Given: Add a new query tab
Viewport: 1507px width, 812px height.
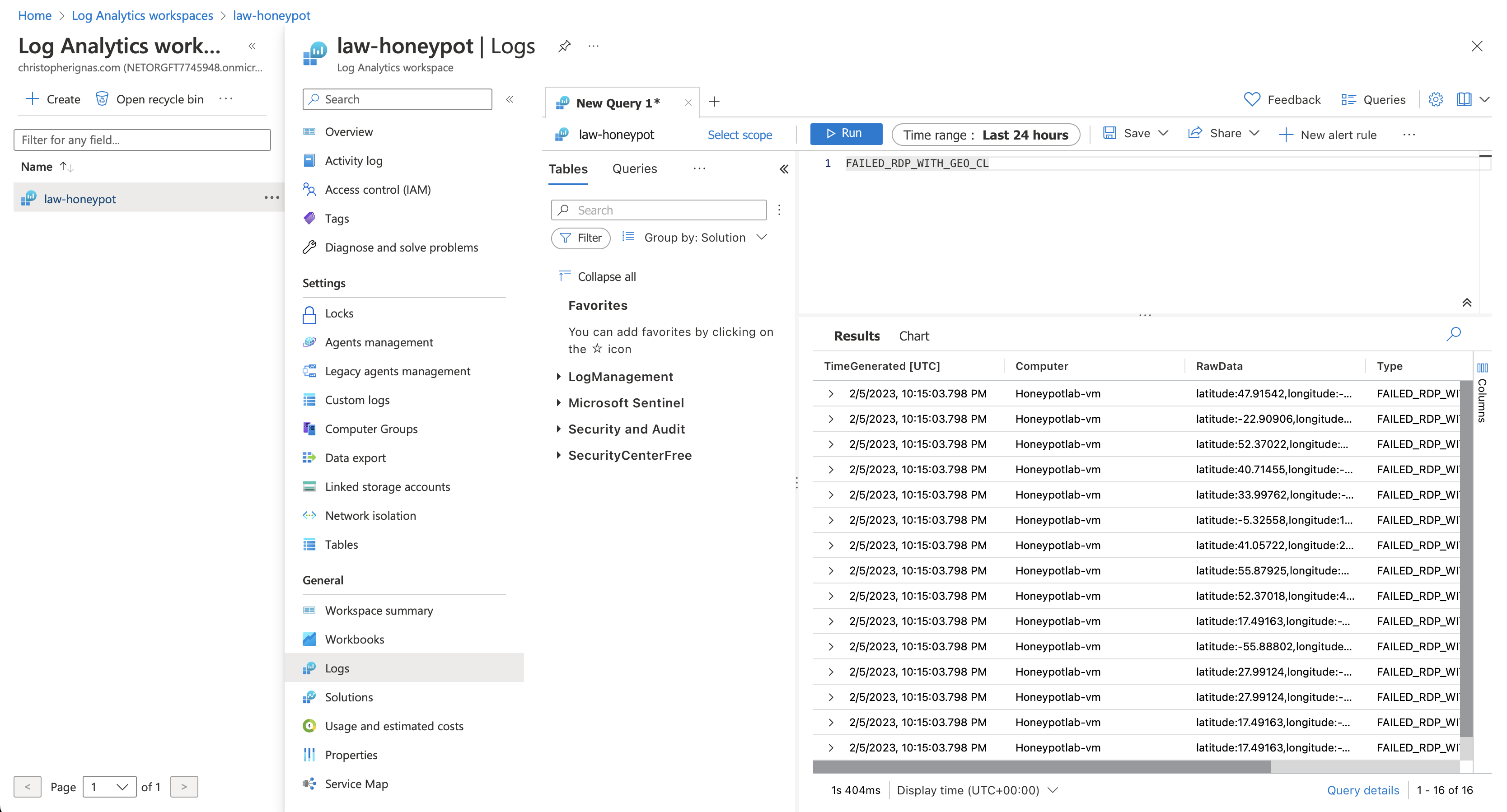Looking at the screenshot, I should (x=714, y=102).
